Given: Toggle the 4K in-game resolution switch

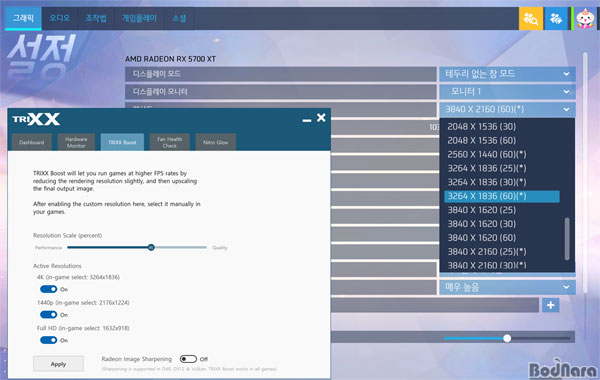Looking at the screenshot, I should pos(49,289).
